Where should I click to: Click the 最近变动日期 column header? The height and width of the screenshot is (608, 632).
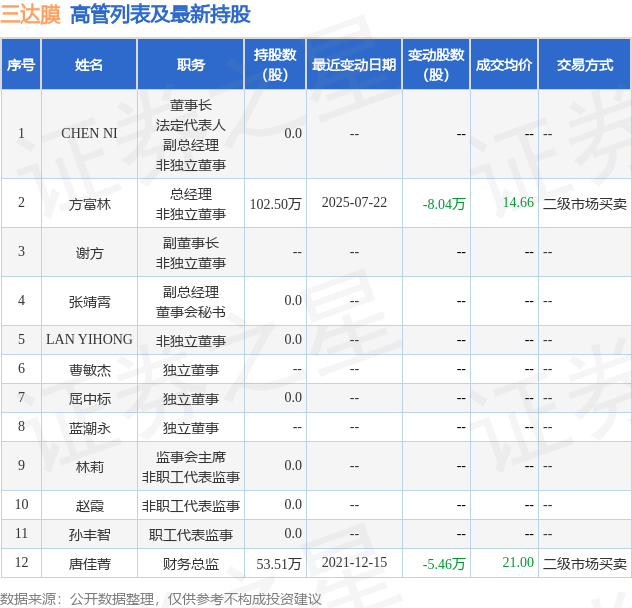(x=354, y=65)
